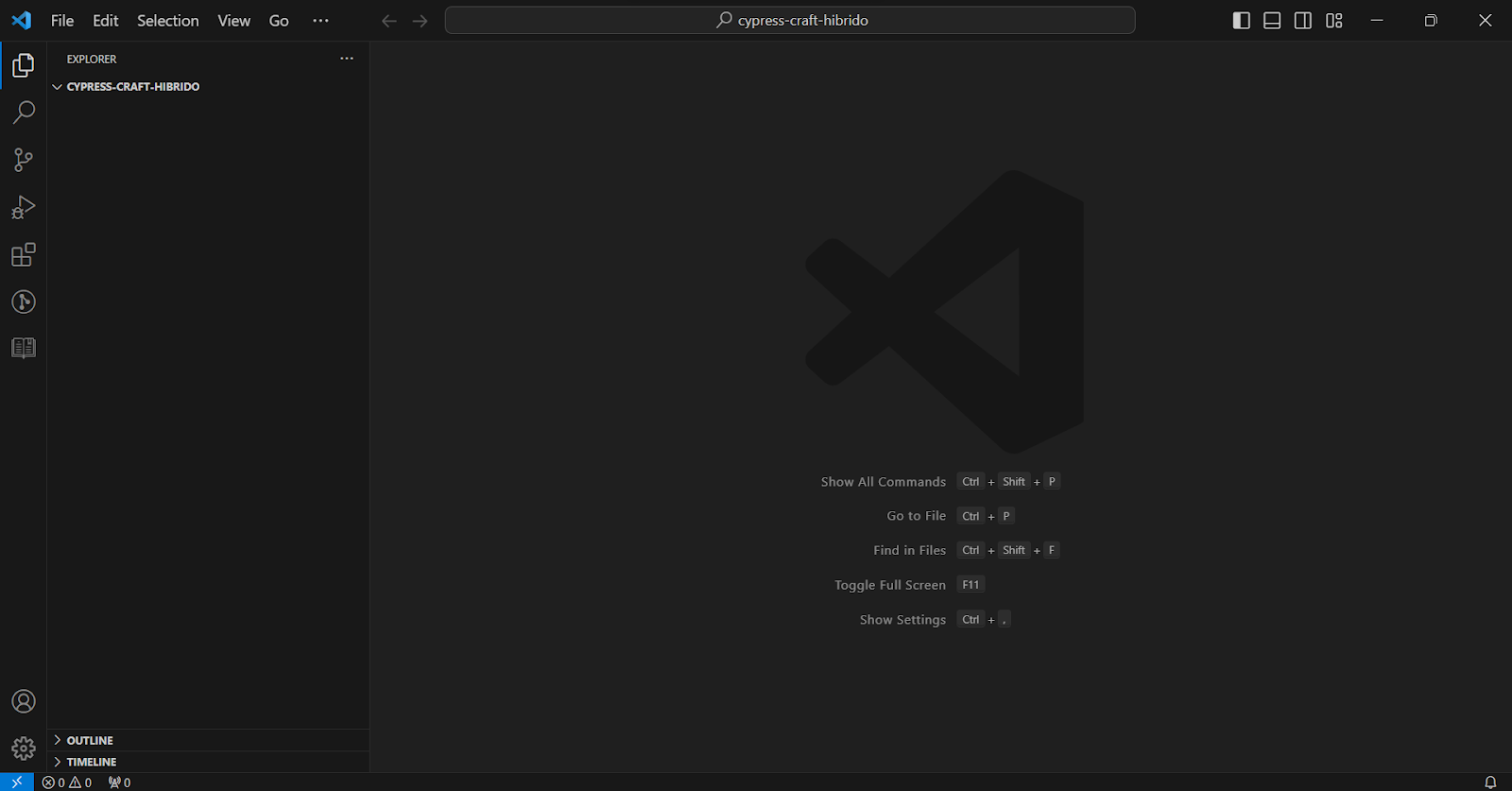This screenshot has width=1512, height=791.
Task: Open the Extensions view
Action: (24, 254)
